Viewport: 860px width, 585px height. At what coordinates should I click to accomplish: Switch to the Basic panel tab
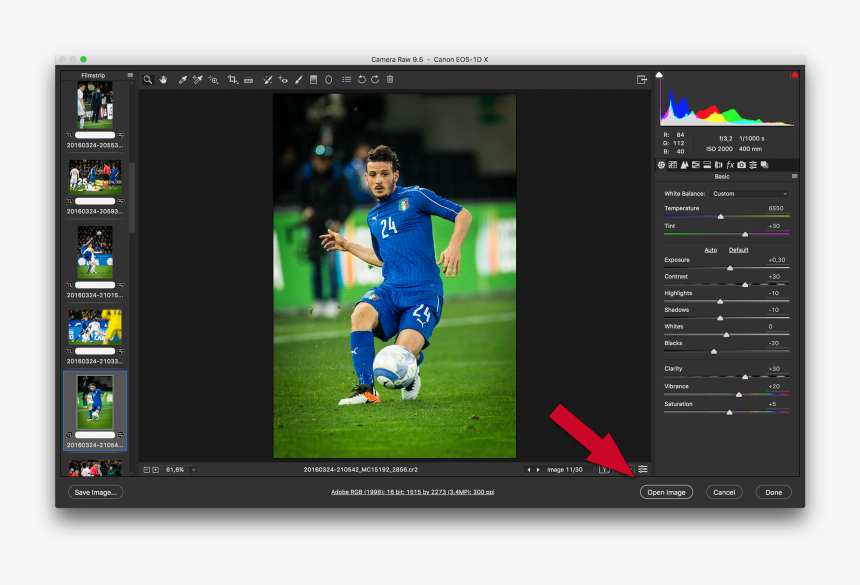[x=661, y=165]
